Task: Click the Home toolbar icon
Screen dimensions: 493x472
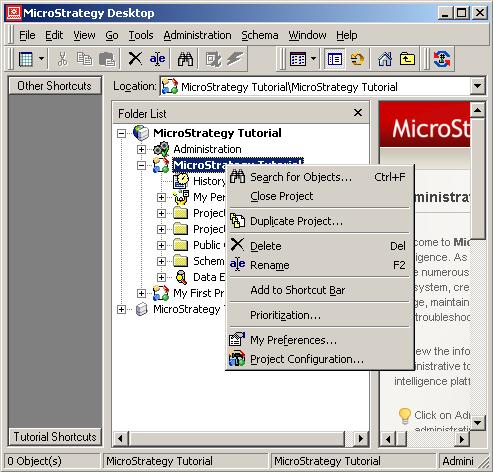Action: click(x=385, y=59)
